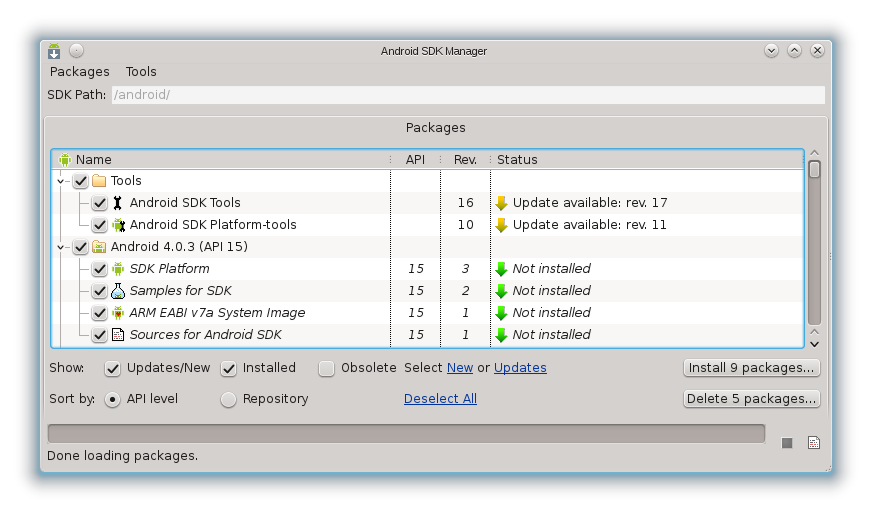
Task: Select New packages link
Action: tap(460, 368)
